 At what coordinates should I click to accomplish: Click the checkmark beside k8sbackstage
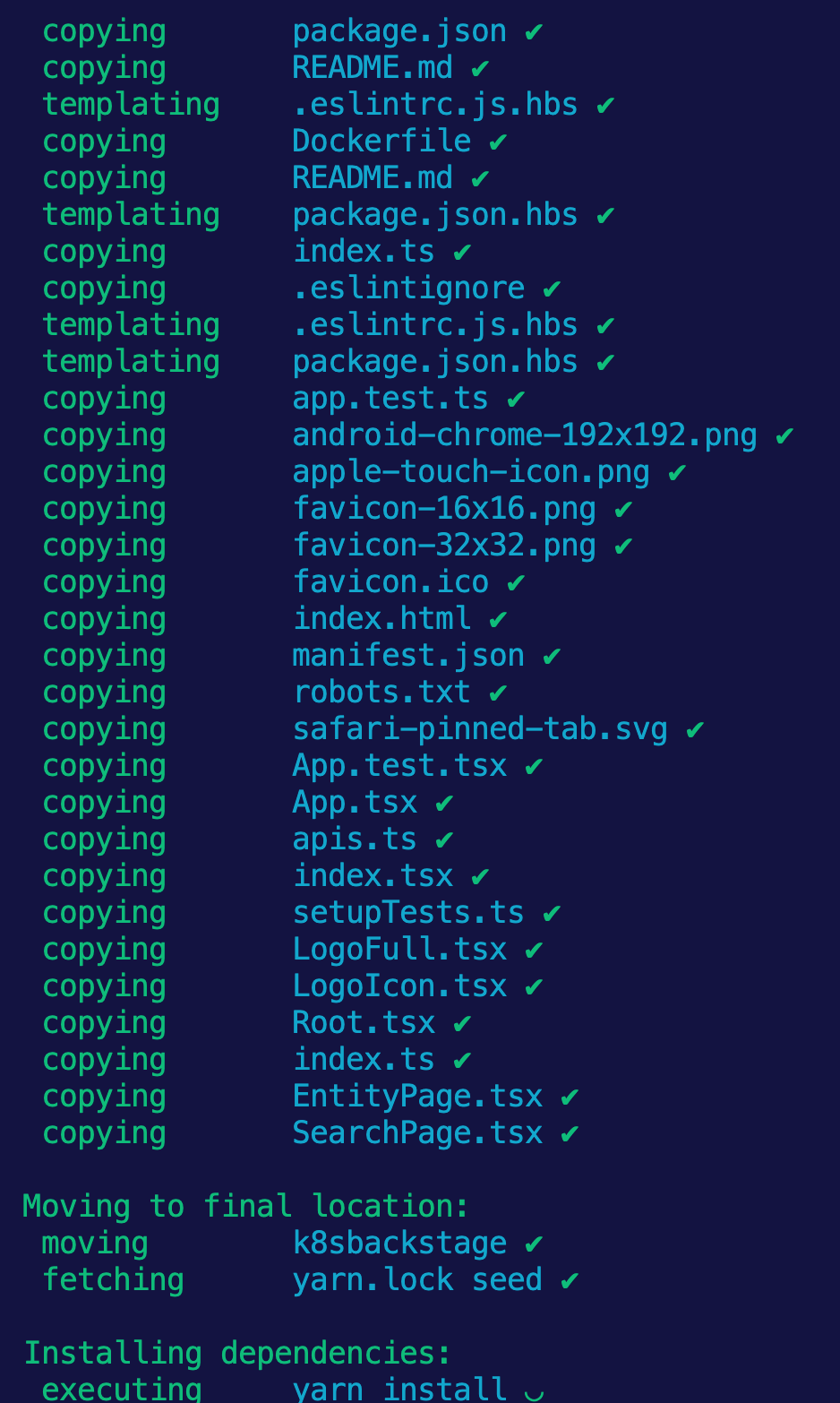click(x=534, y=1244)
